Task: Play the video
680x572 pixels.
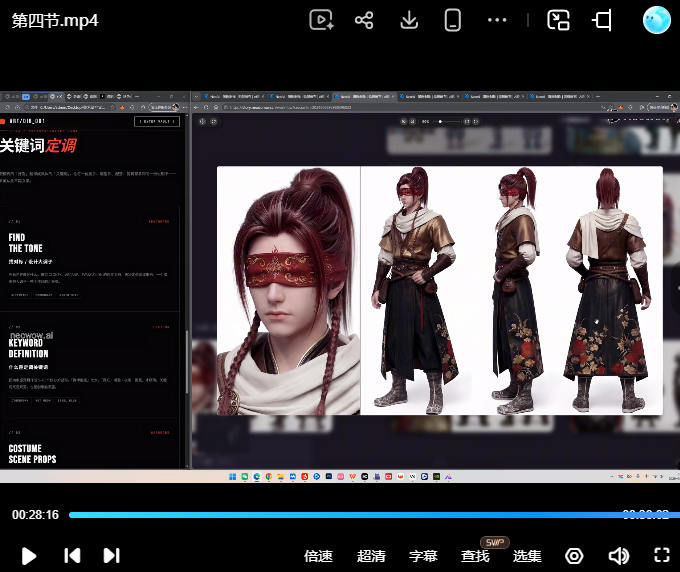Action: click(29, 556)
